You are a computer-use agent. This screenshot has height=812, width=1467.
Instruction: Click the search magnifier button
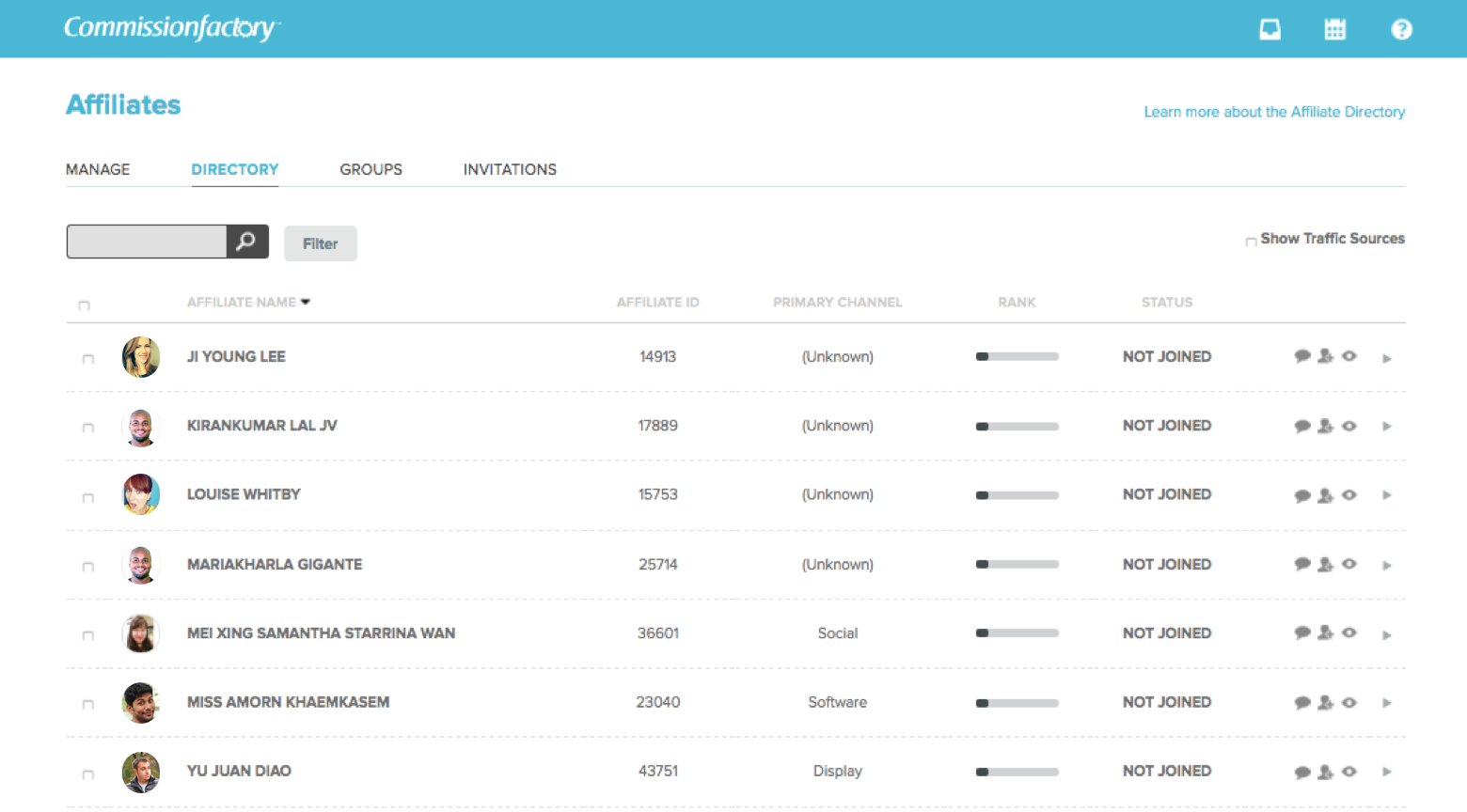(x=246, y=242)
